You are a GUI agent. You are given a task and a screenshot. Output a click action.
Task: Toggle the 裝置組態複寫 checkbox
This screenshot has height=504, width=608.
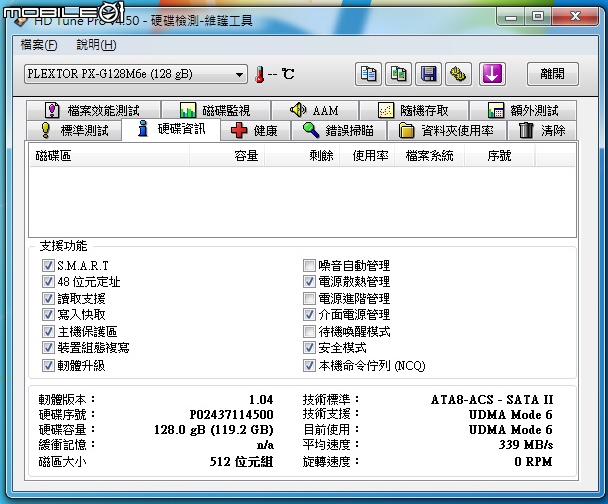coord(48,347)
